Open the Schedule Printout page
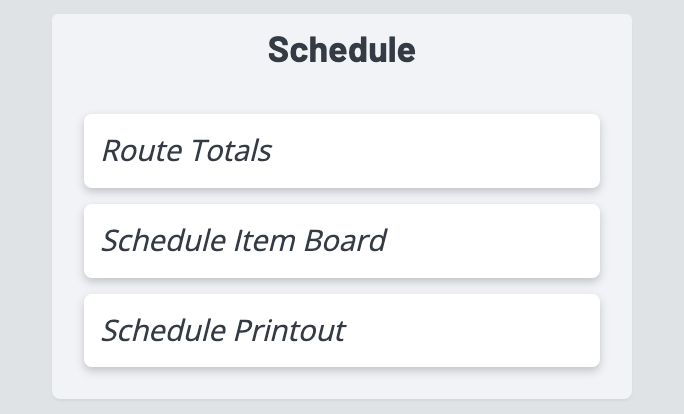This screenshot has width=684, height=414. 341,331
